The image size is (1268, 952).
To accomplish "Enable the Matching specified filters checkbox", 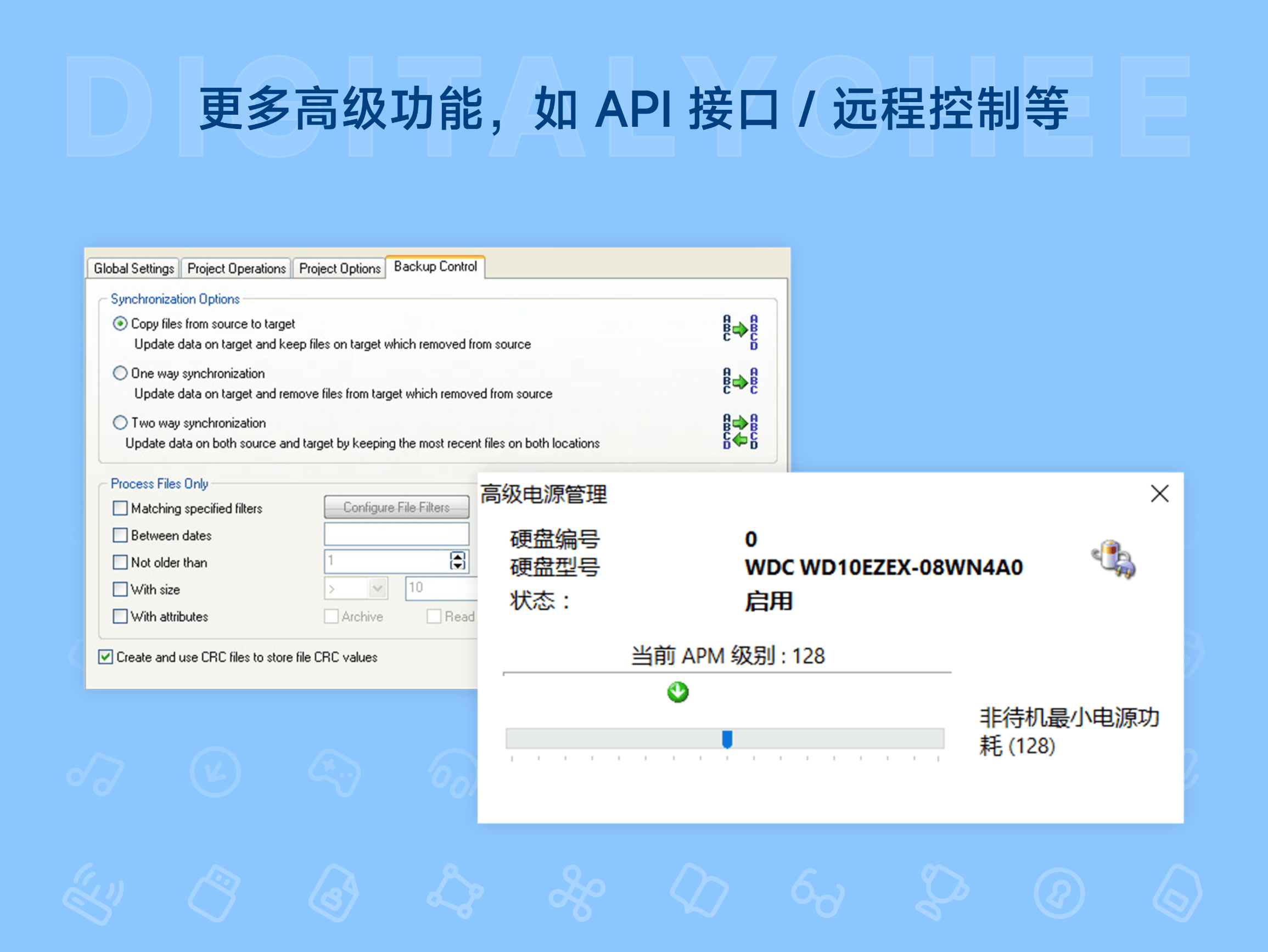I will coord(119,508).
